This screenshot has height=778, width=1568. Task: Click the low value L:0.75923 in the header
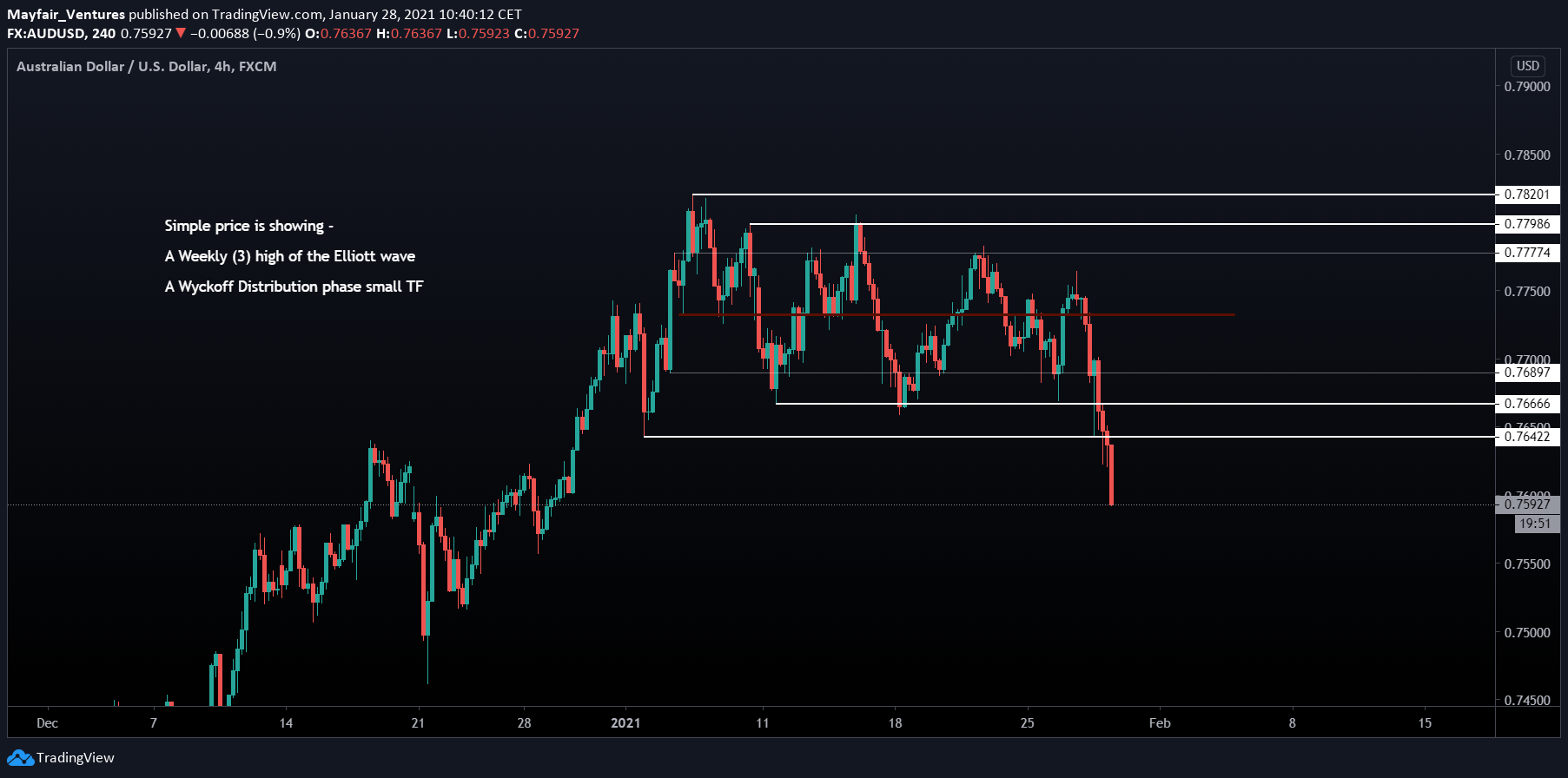[x=478, y=33]
